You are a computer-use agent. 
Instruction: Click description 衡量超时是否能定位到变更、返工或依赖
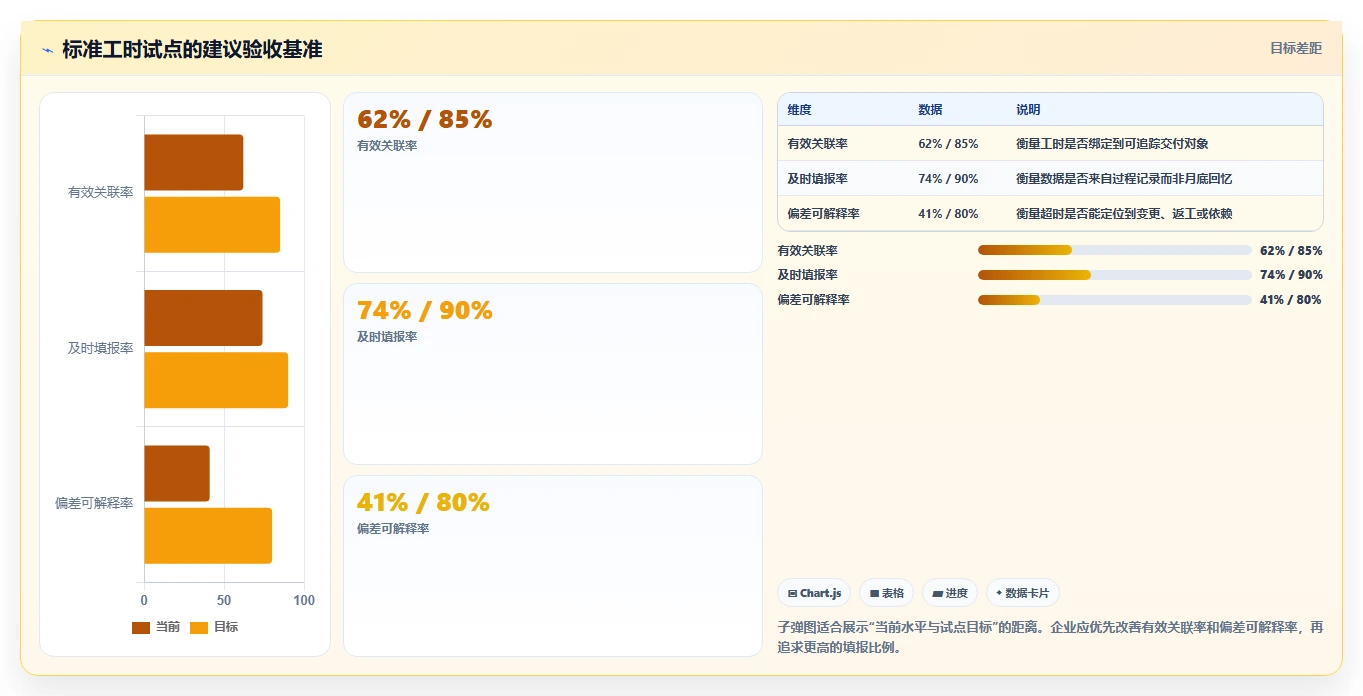tap(1124, 214)
